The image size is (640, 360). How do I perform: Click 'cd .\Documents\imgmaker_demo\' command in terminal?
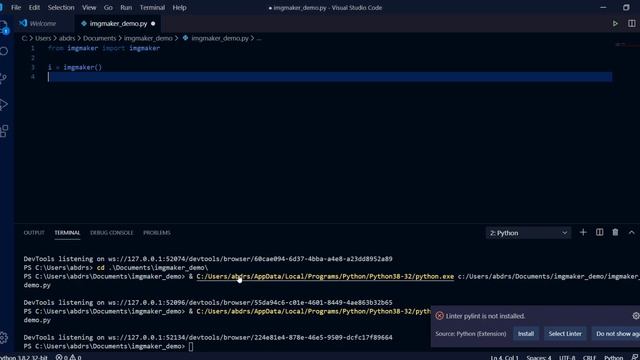(152, 268)
